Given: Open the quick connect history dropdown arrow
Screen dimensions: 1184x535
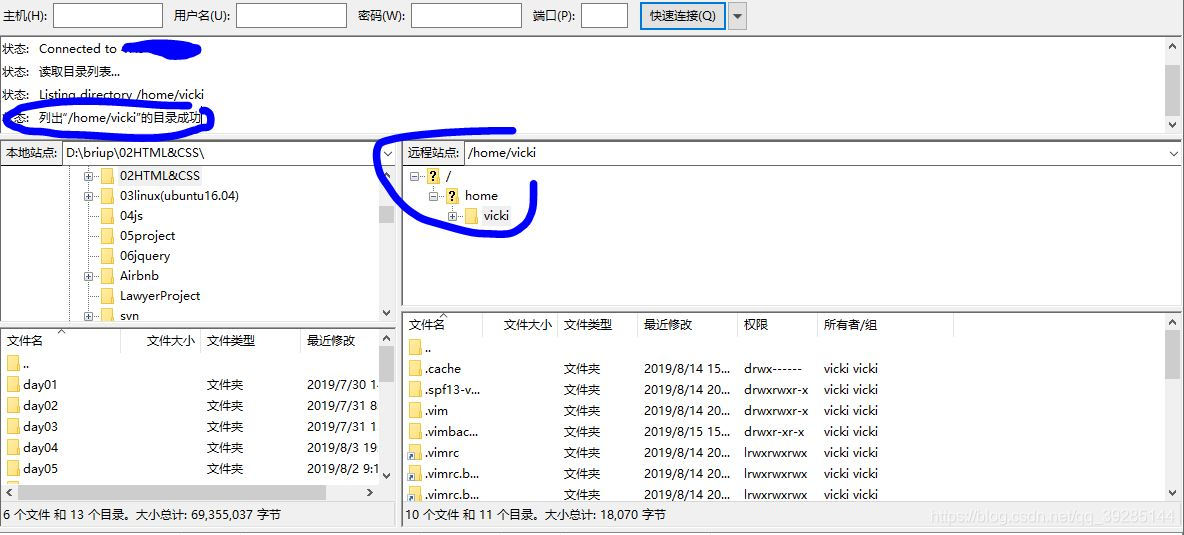Looking at the screenshot, I should point(737,16).
